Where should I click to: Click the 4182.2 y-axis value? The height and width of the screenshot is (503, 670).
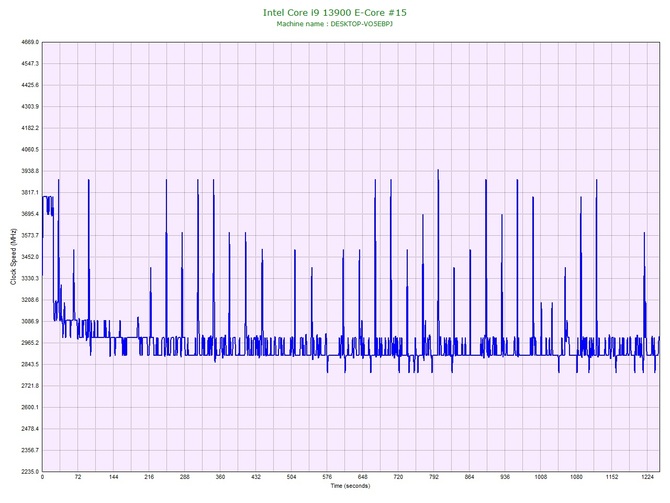[x=30, y=128]
